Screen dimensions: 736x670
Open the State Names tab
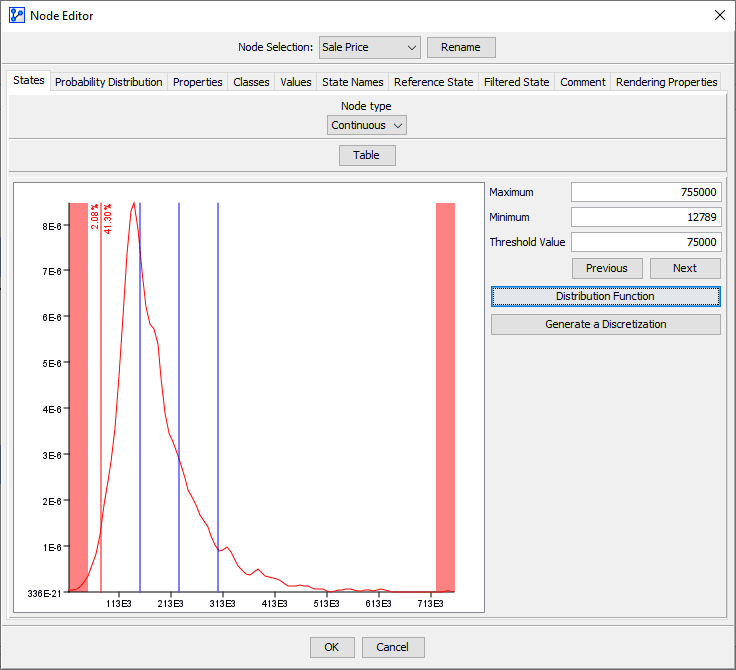[x=353, y=82]
